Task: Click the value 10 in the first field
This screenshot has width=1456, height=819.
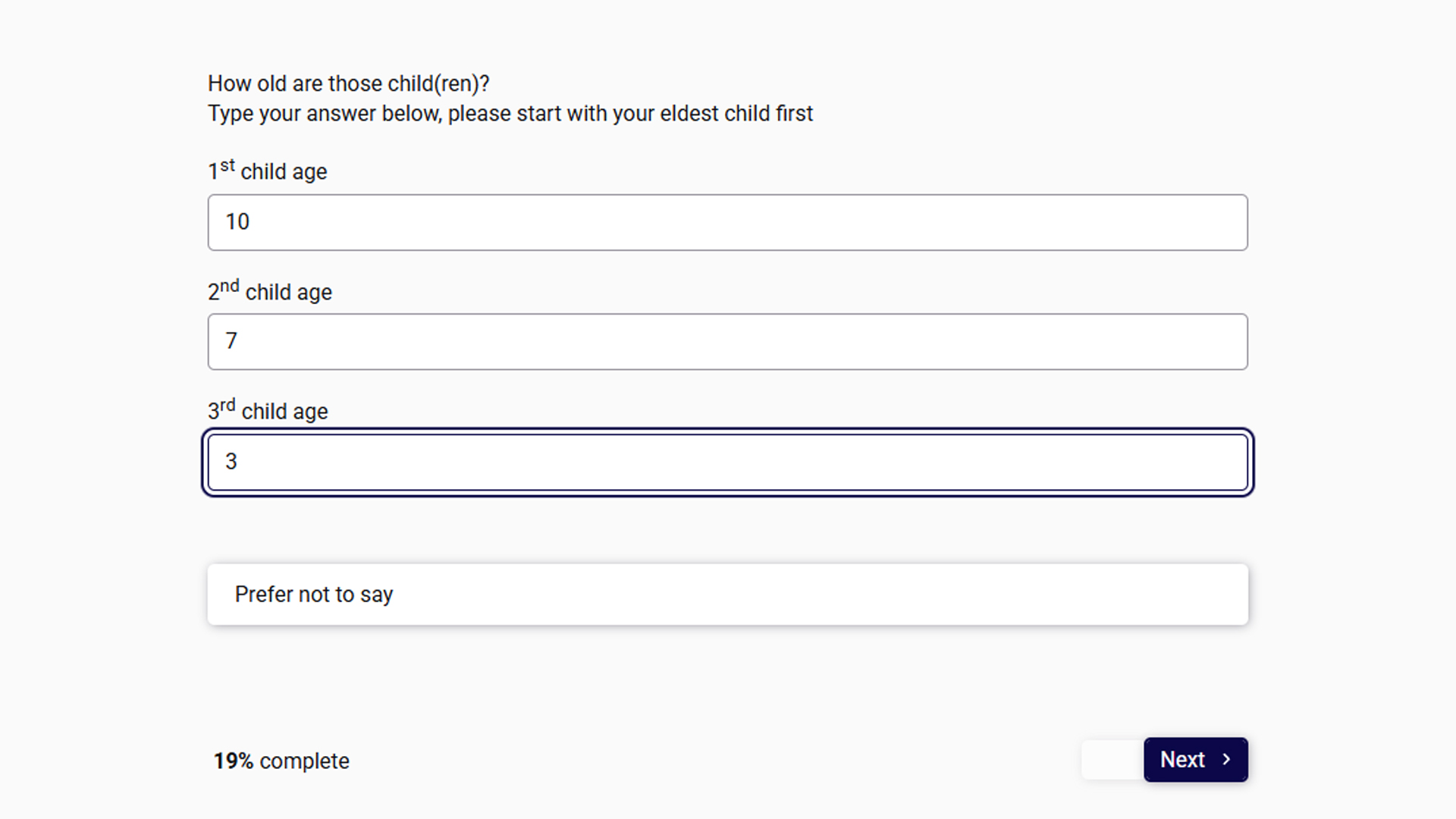Action: [x=237, y=221]
